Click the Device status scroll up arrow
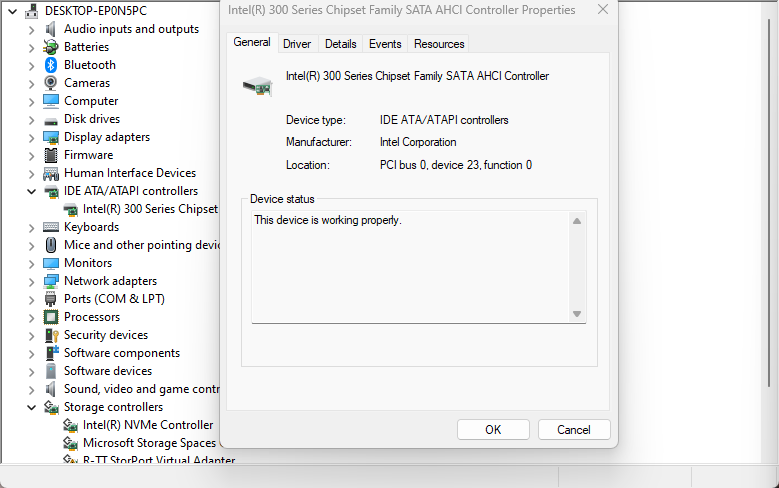779x488 pixels. coord(577,221)
